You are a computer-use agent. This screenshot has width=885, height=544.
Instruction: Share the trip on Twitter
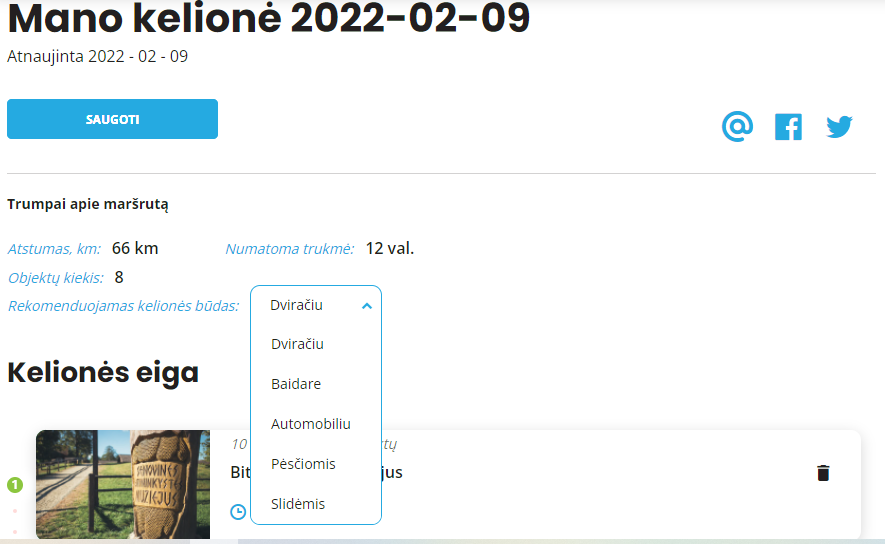[839, 127]
